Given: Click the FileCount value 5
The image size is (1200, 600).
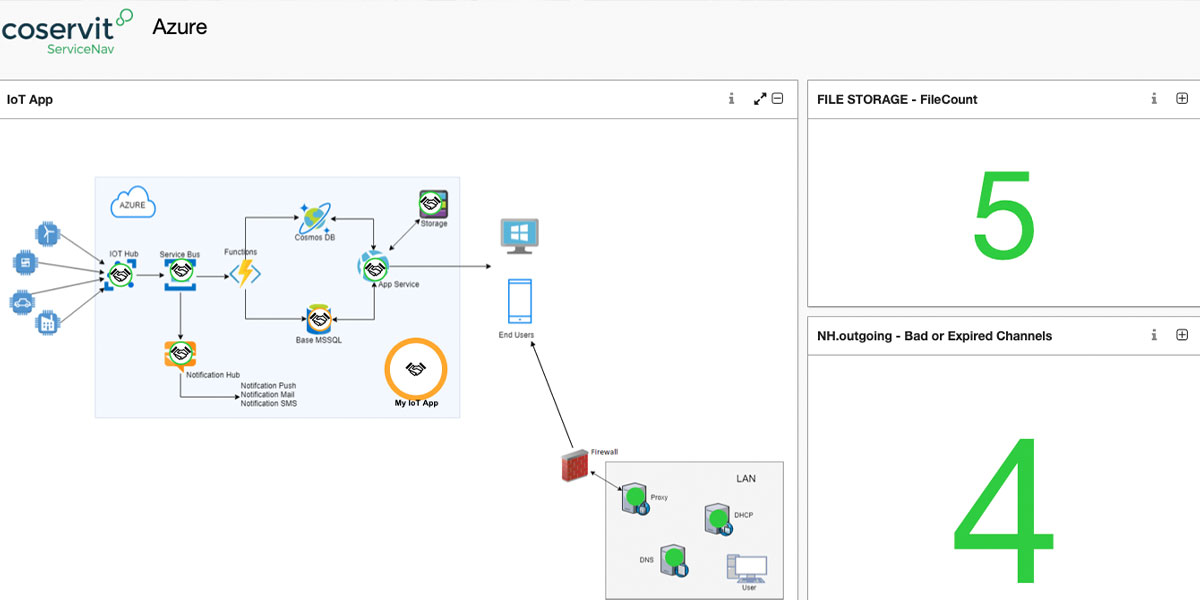Looking at the screenshot, I should pos(1003,215).
